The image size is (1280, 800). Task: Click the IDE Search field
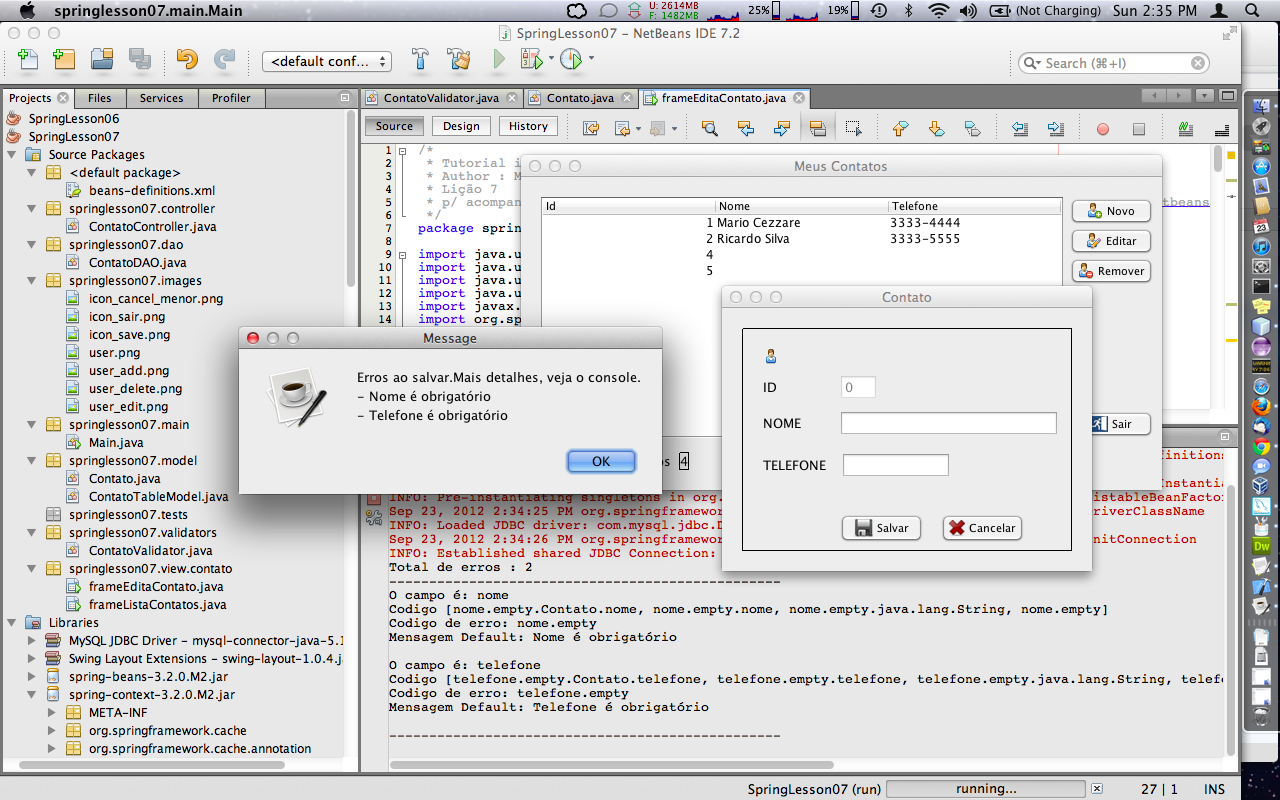[1114, 63]
